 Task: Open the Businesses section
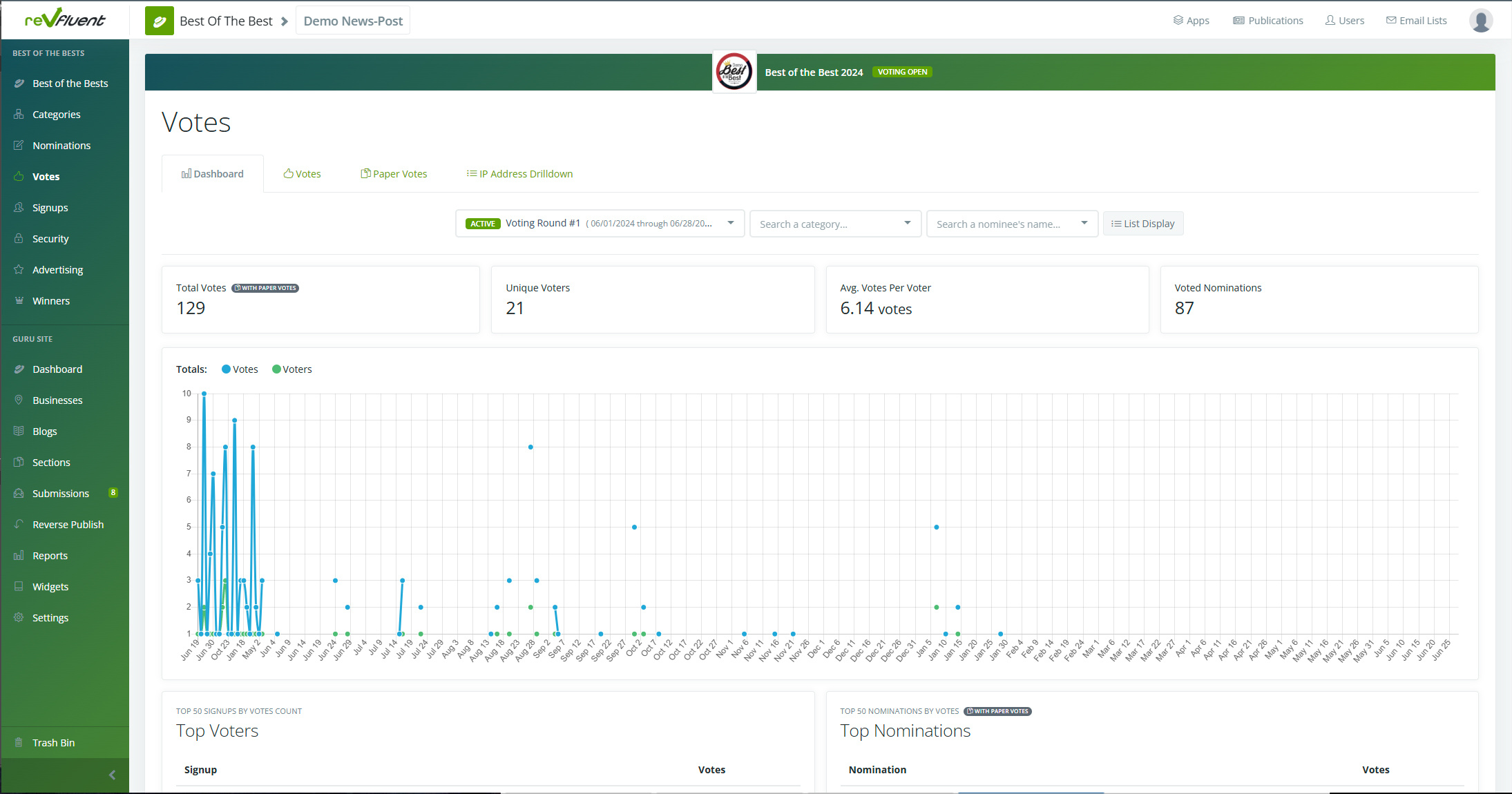click(x=57, y=400)
